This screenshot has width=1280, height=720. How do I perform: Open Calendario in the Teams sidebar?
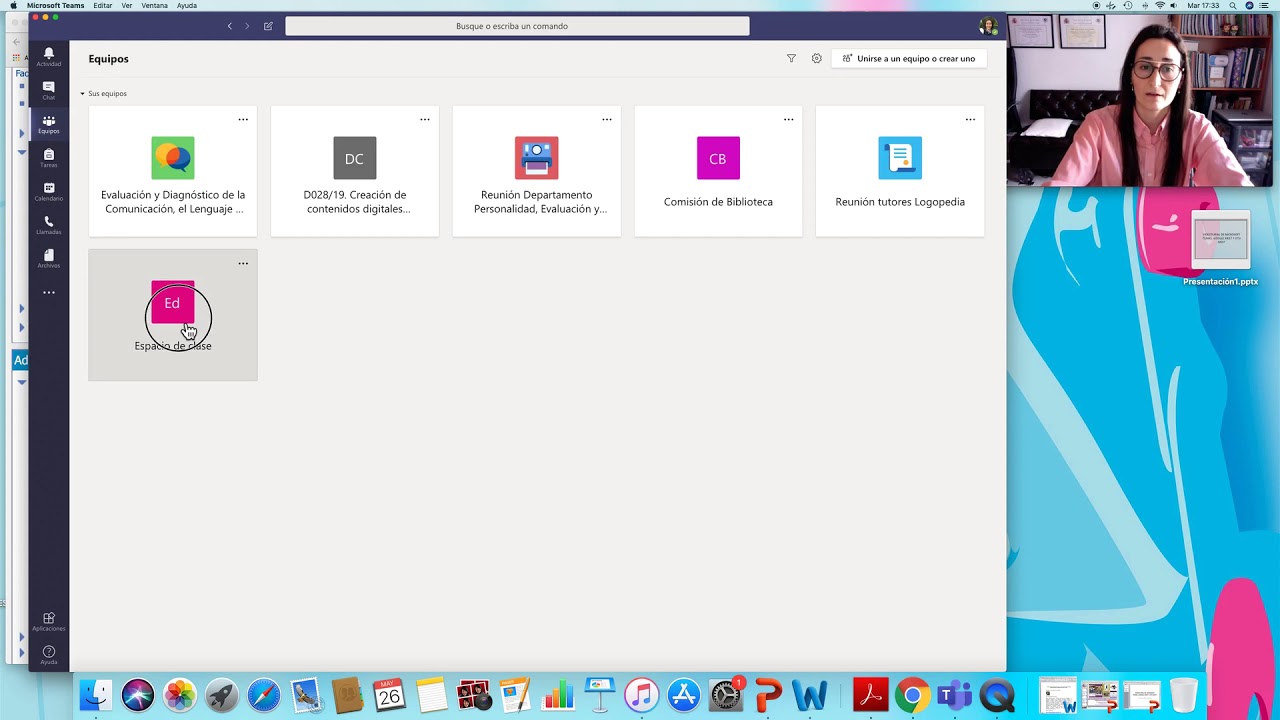[48, 191]
